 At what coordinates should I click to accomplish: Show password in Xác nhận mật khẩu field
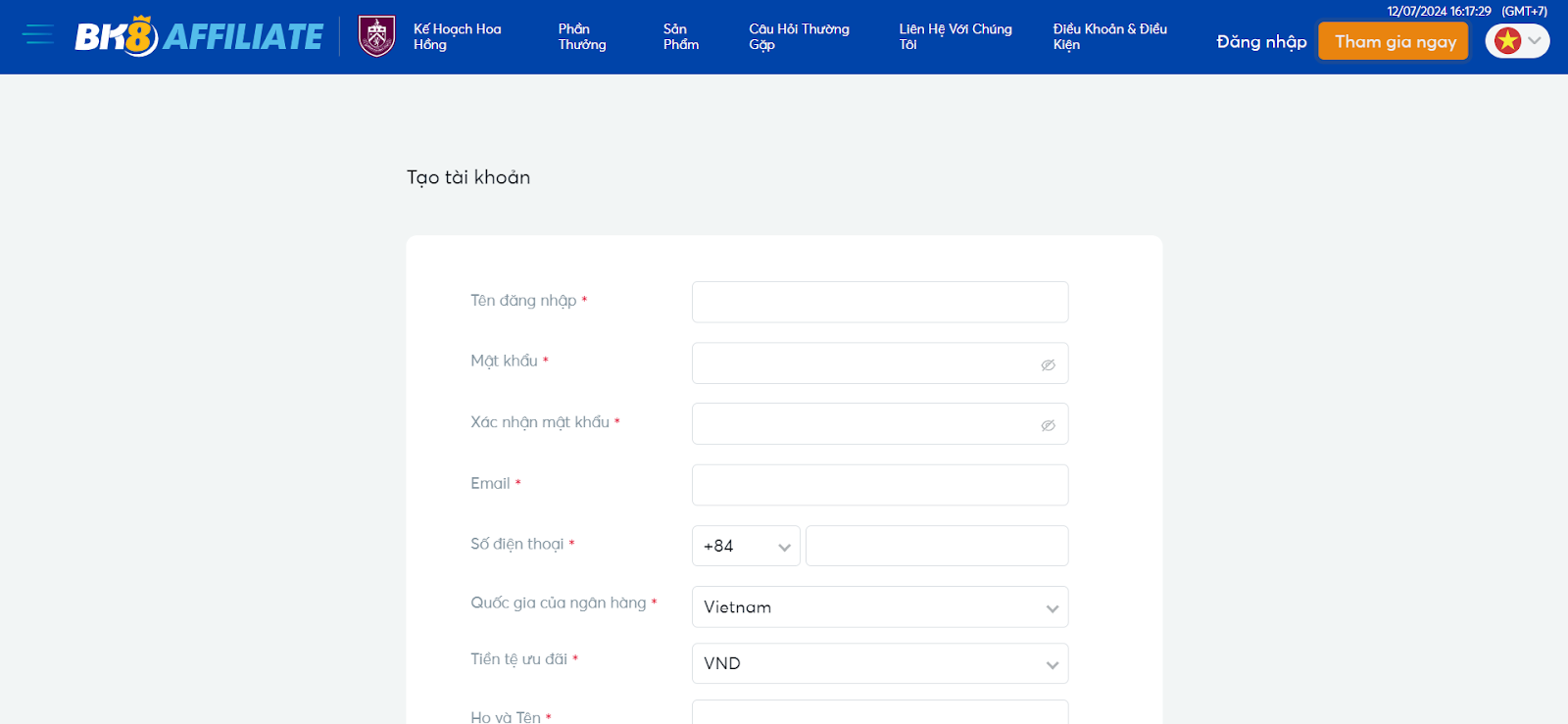point(1048,425)
